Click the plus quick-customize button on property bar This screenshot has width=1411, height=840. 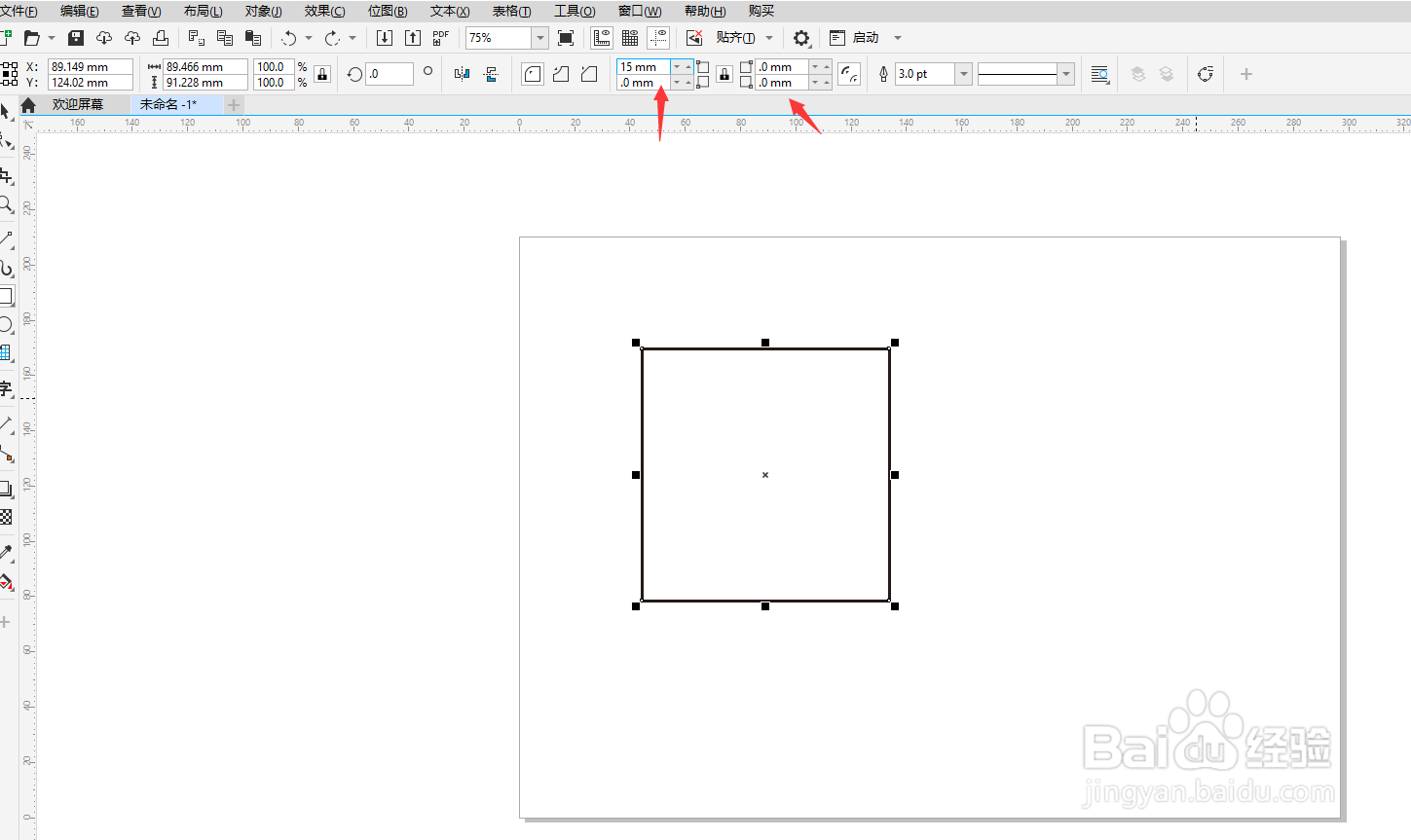(x=1246, y=74)
